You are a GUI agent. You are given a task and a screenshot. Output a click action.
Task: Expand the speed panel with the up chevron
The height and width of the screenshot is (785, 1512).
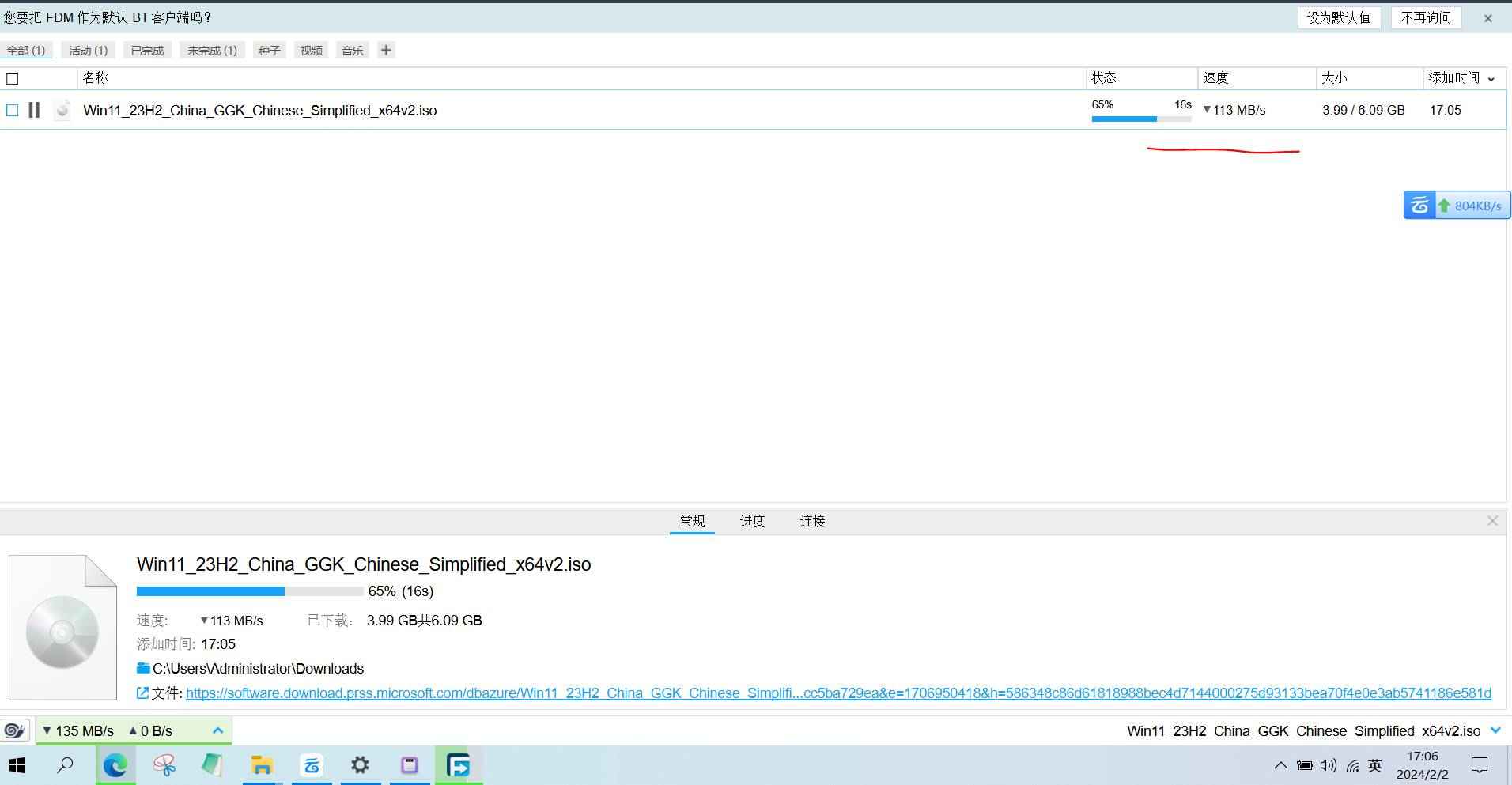click(218, 730)
